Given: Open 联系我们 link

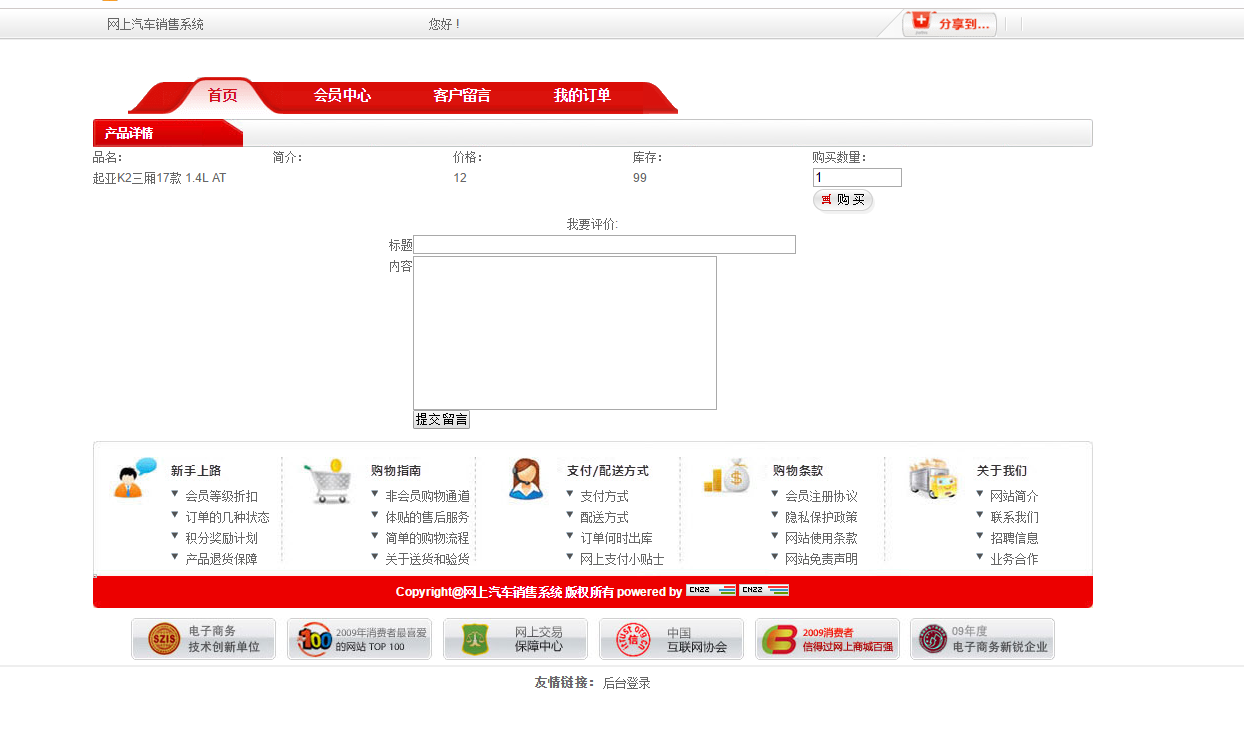Looking at the screenshot, I should click(x=1014, y=517).
